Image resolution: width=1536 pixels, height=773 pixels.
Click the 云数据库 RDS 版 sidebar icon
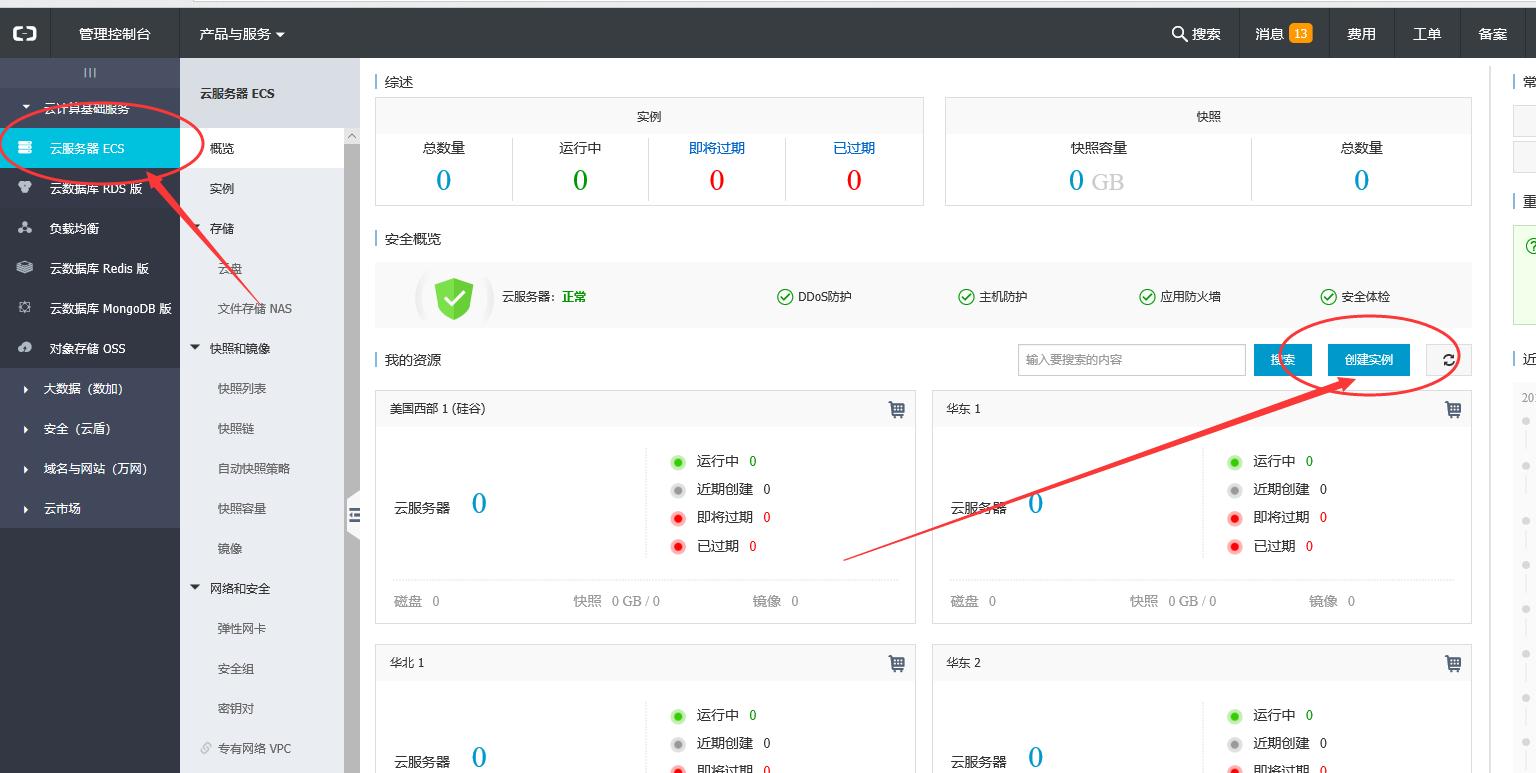(25, 188)
